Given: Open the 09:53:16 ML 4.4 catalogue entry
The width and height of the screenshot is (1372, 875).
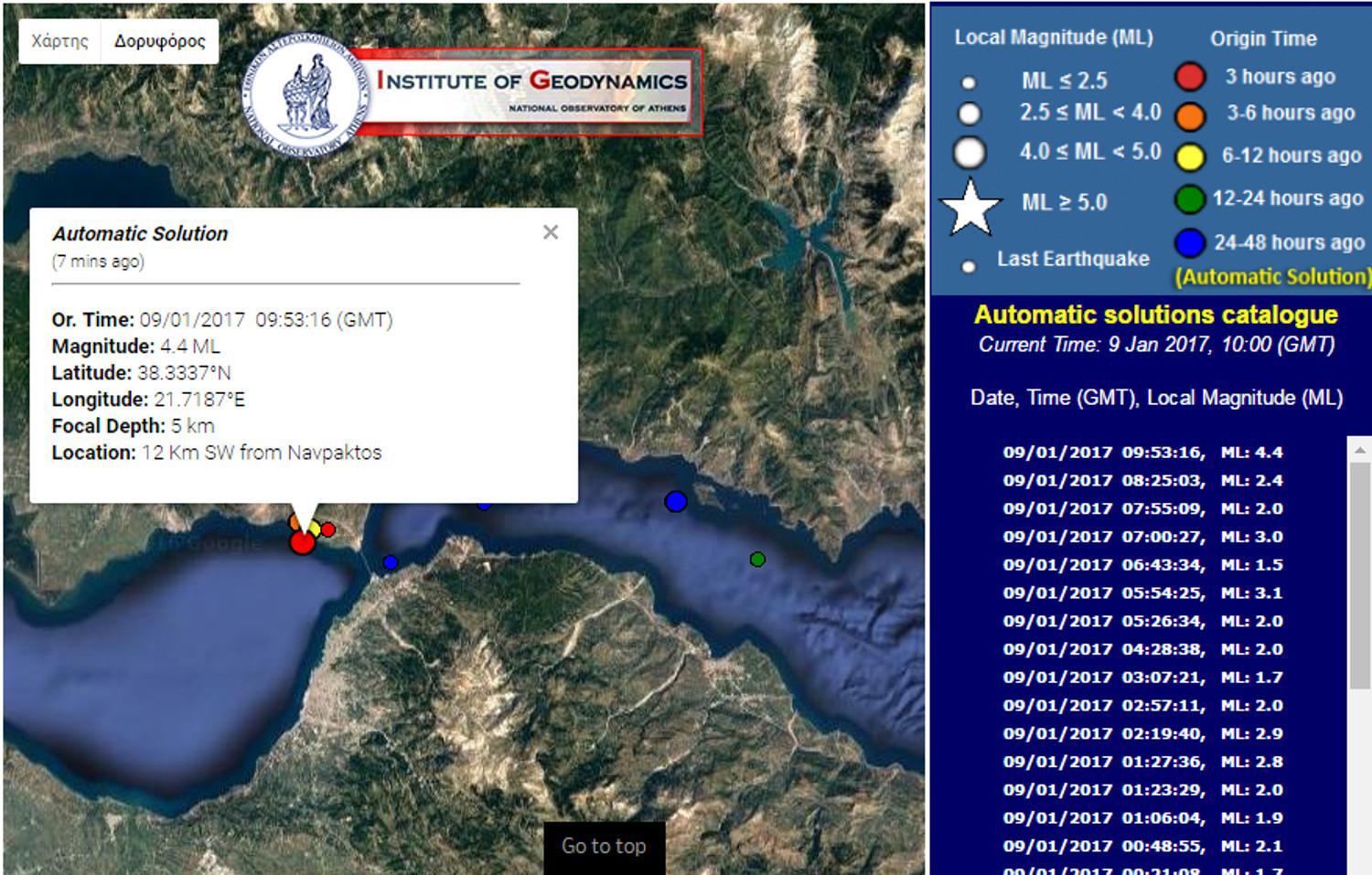Looking at the screenshot, I should click(x=1142, y=453).
